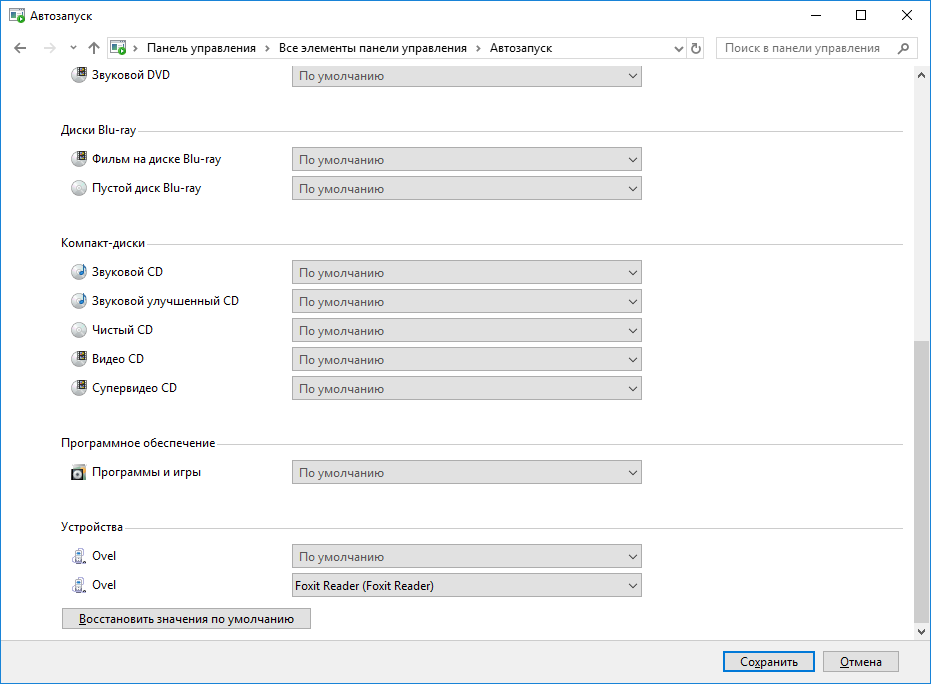Go up one level with Up arrow
This screenshot has height=684, width=931.
(94, 48)
